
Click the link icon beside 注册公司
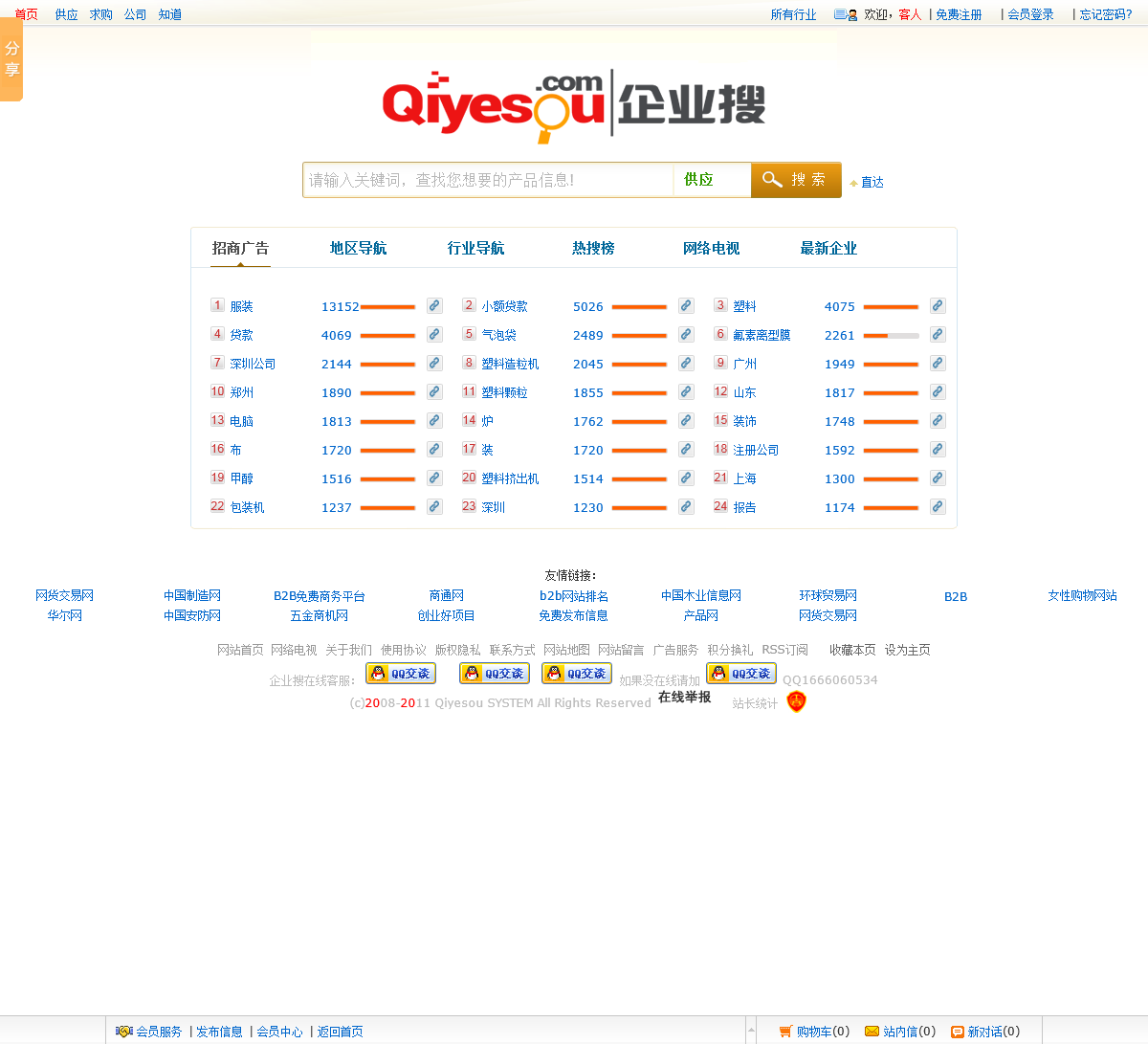938,450
